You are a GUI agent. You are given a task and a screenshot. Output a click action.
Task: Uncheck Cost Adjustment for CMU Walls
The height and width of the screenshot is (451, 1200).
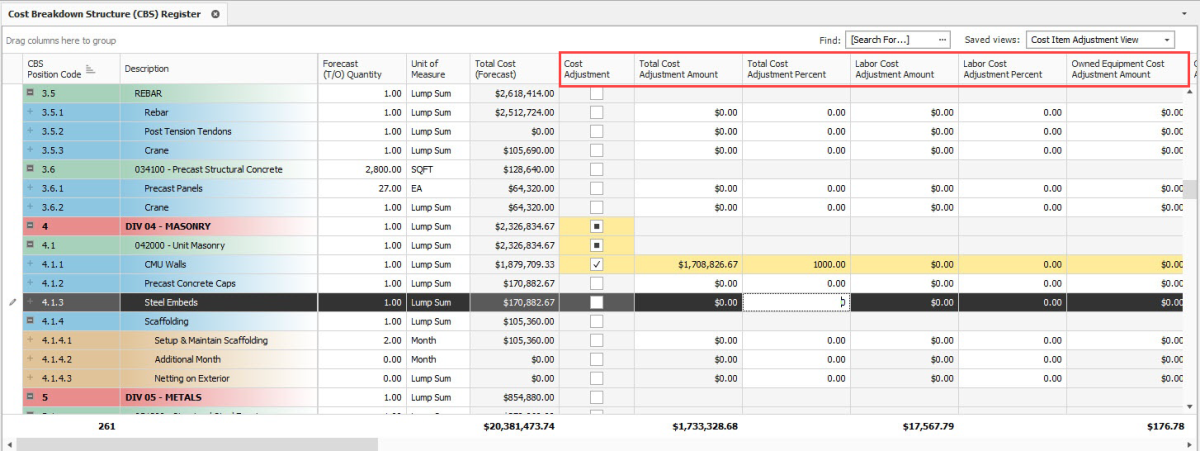click(596, 264)
